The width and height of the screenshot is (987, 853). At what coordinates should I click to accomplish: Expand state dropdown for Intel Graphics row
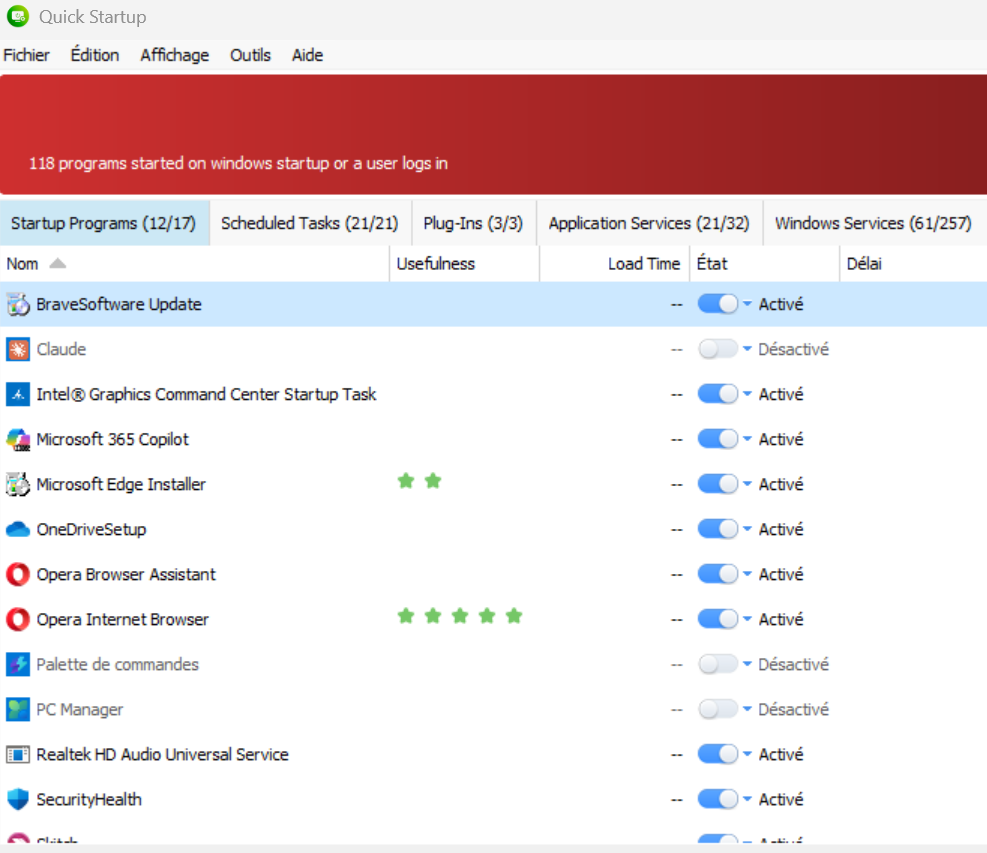pos(747,394)
